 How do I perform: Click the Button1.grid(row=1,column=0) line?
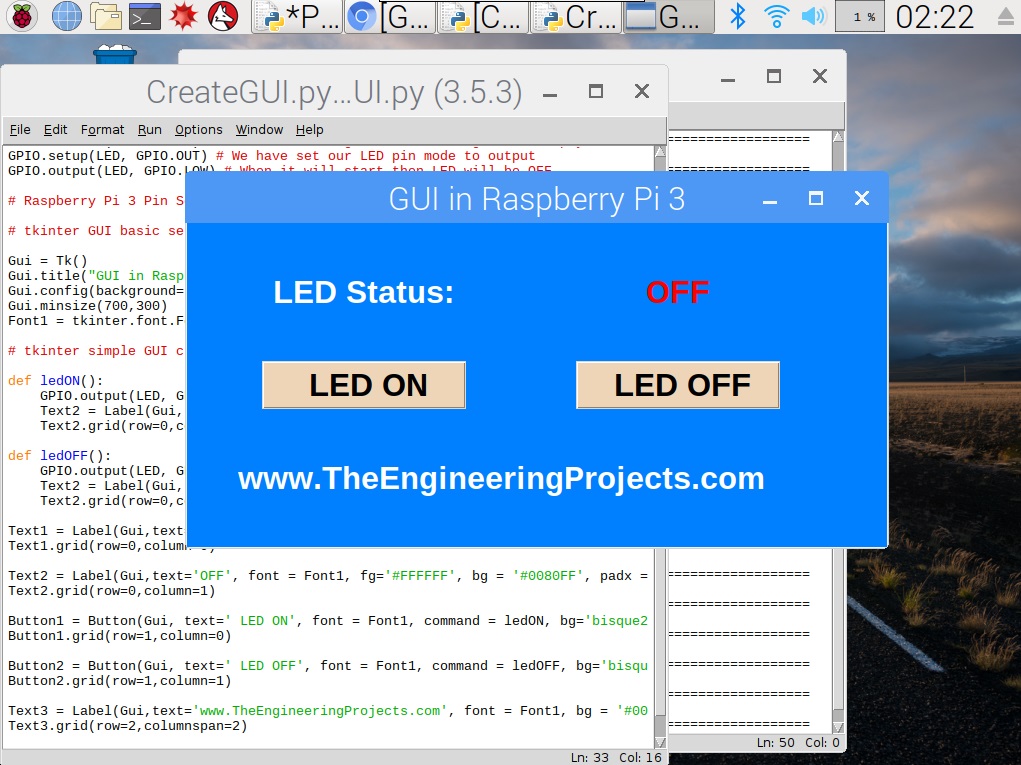tap(119, 635)
